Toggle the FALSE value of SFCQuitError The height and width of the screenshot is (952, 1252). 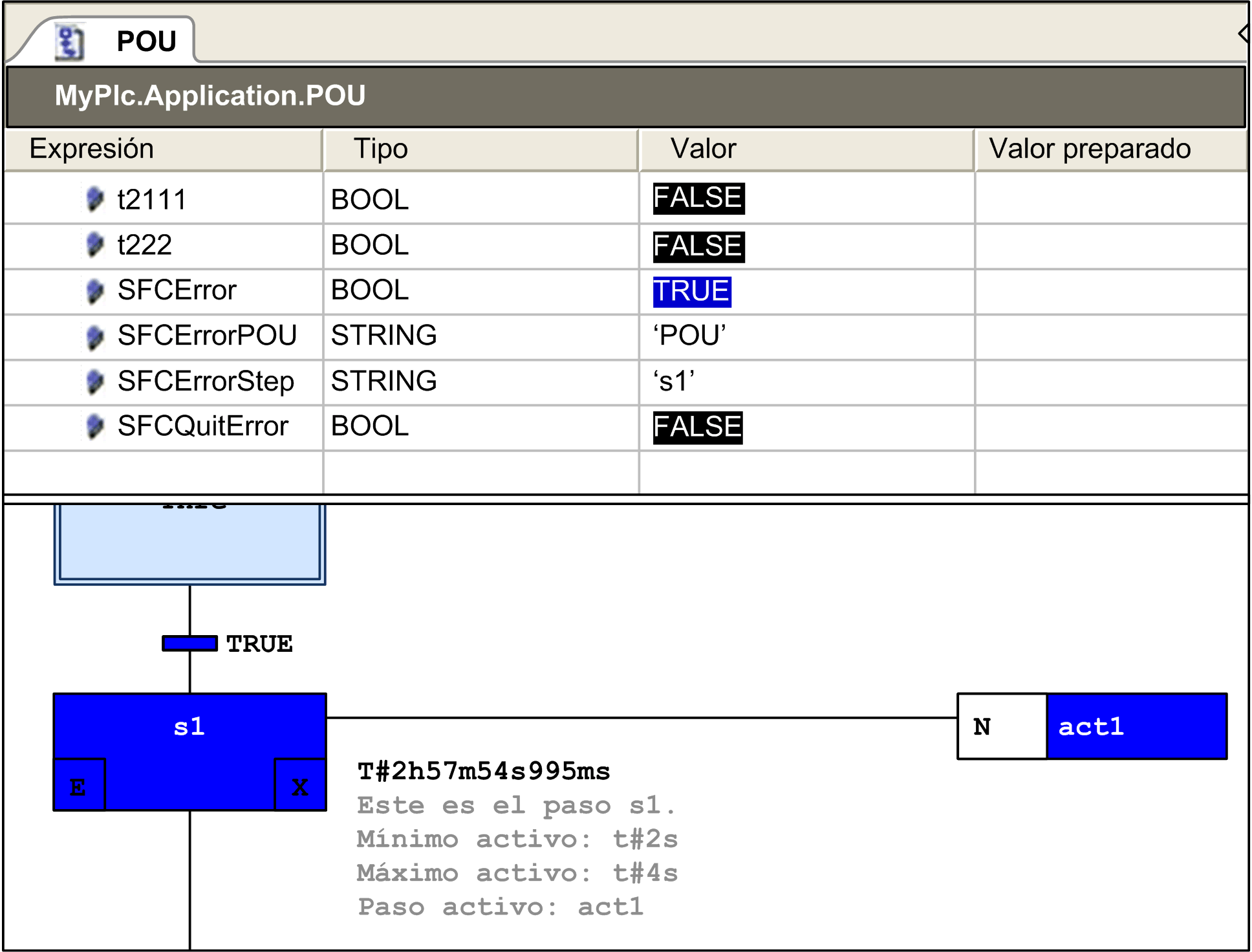pos(697,427)
